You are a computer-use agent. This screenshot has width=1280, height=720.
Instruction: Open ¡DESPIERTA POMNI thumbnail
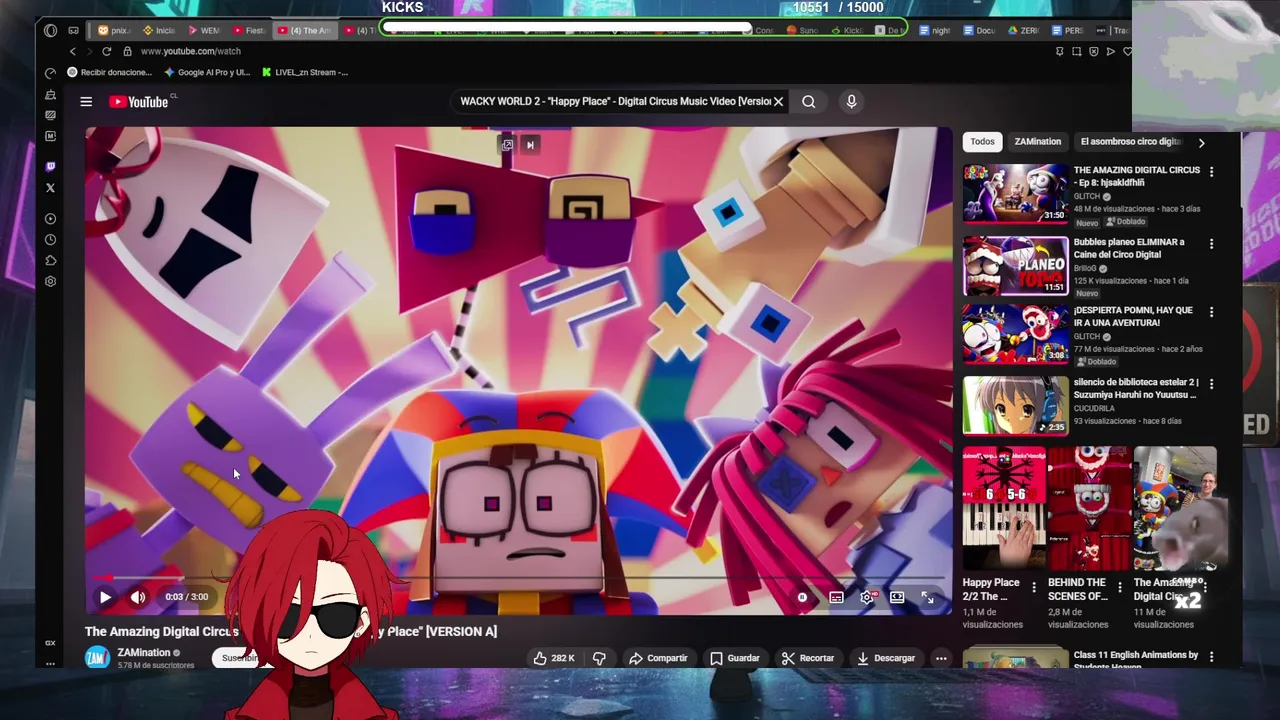click(x=1015, y=334)
